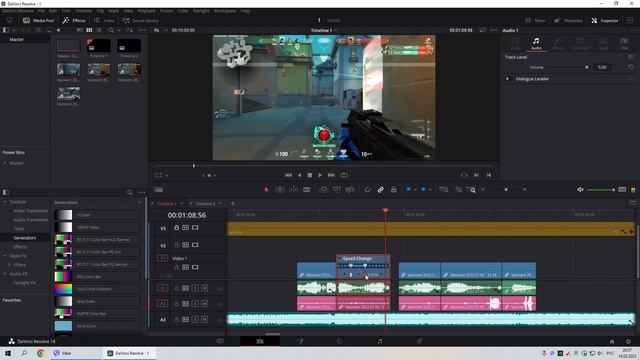
Task: Switch to the Deliver page icon
Action: tap(420, 341)
